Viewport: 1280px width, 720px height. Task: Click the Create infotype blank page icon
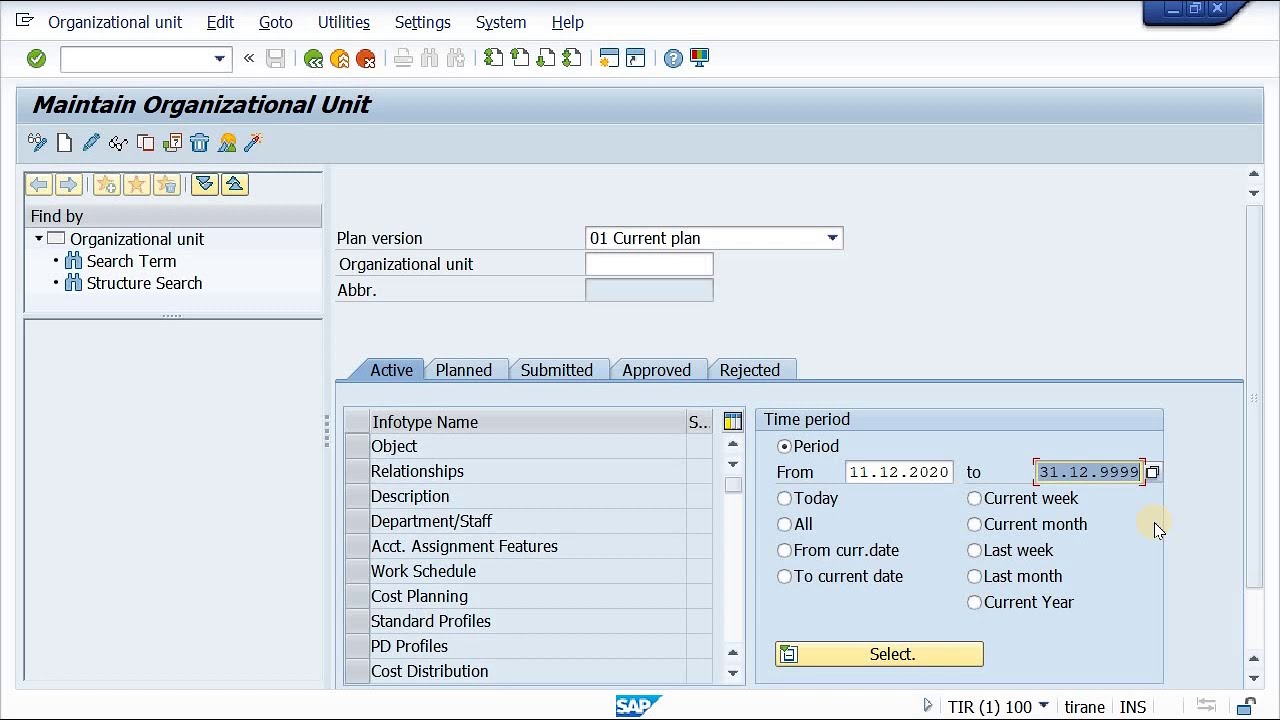pyautogui.click(x=65, y=143)
